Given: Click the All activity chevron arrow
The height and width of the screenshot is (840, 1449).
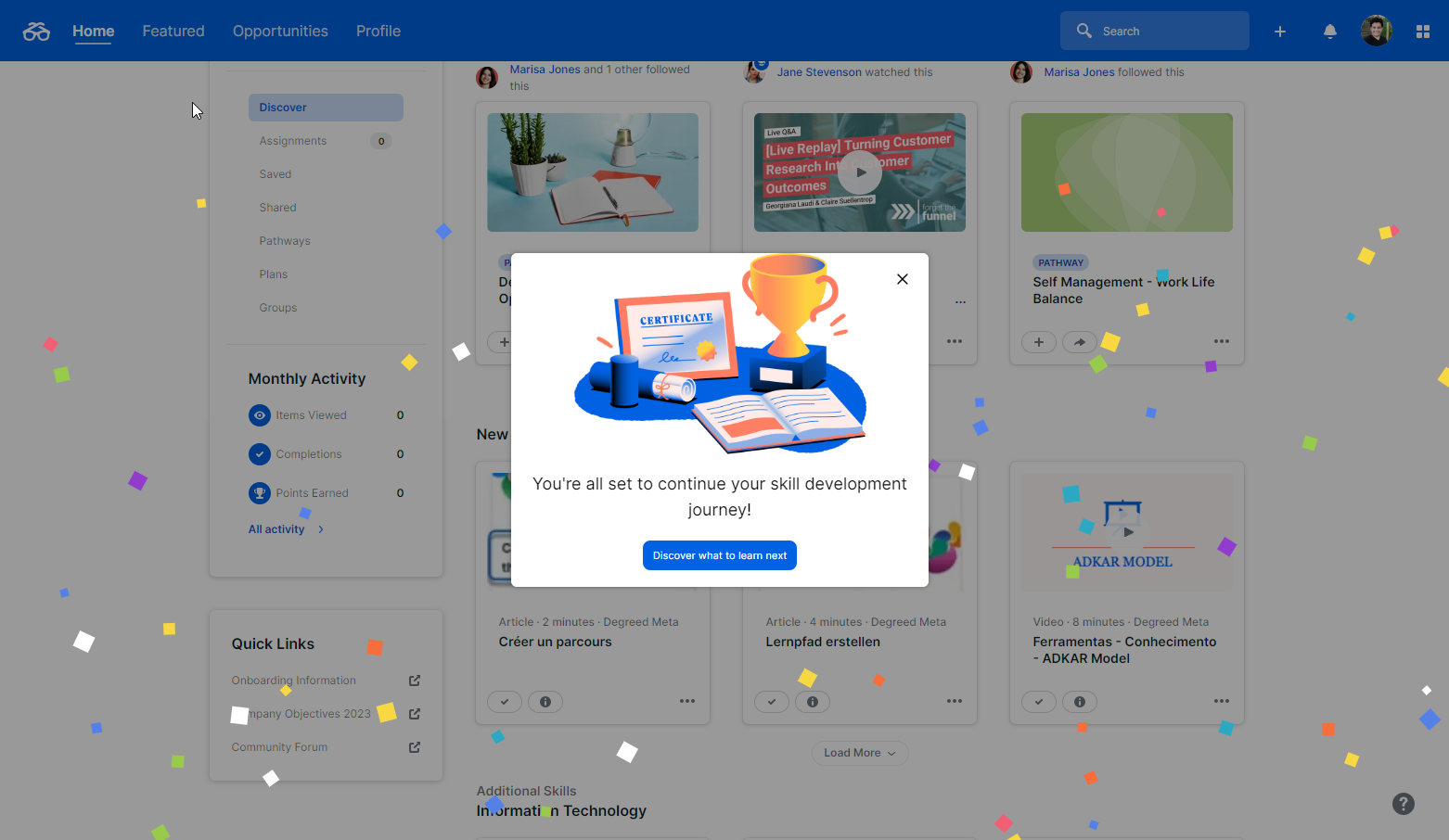Looking at the screenshot, I should pyautogui.click(x=321, y=529).
